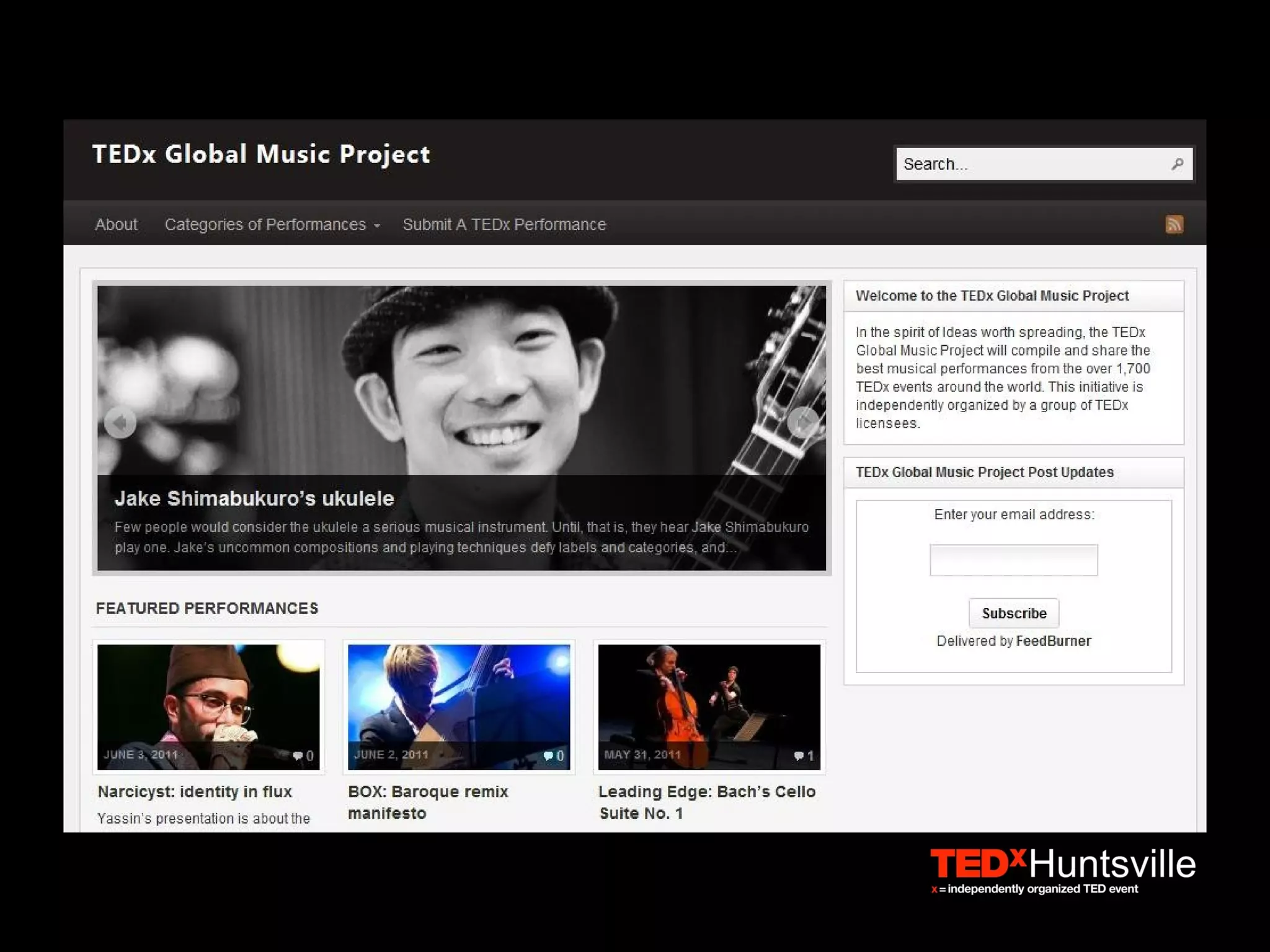The height and width of the screenshot is (952, 1270).
Task: Click comment bubble on Leading Edge post
Action: click(799, 756)
